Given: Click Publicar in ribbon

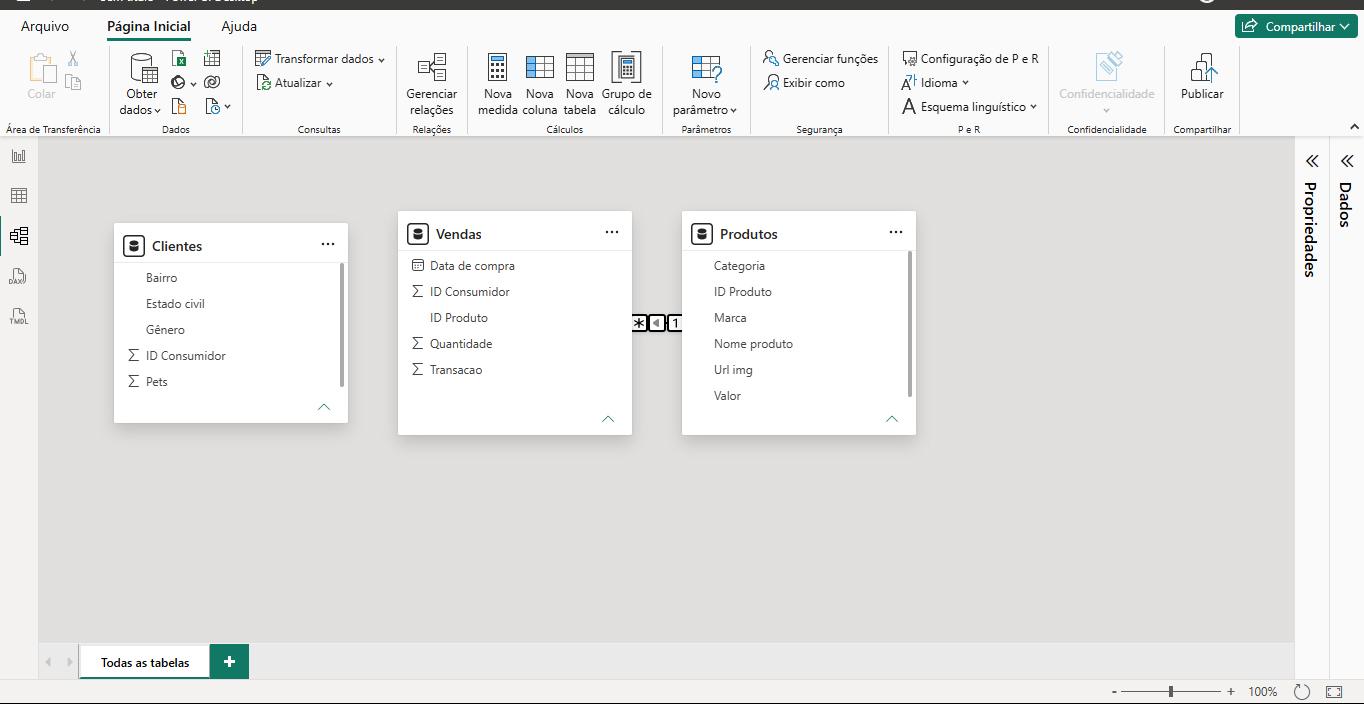Looking at the screenshot, I should click(x=1202, y=77).
